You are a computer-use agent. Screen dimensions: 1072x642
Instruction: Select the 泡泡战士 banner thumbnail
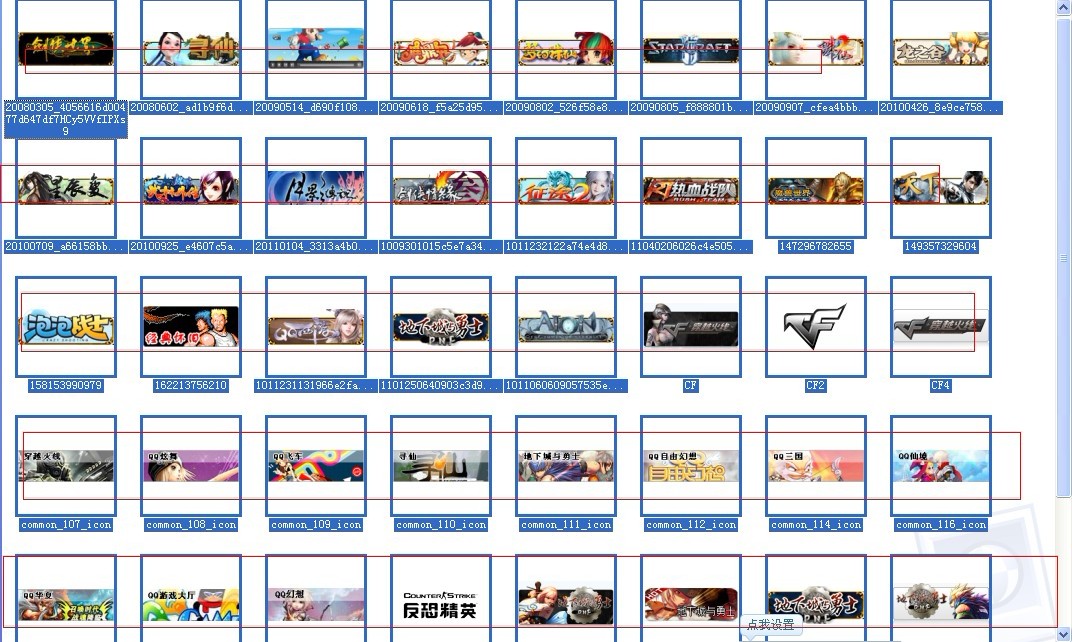click(66, 327)
